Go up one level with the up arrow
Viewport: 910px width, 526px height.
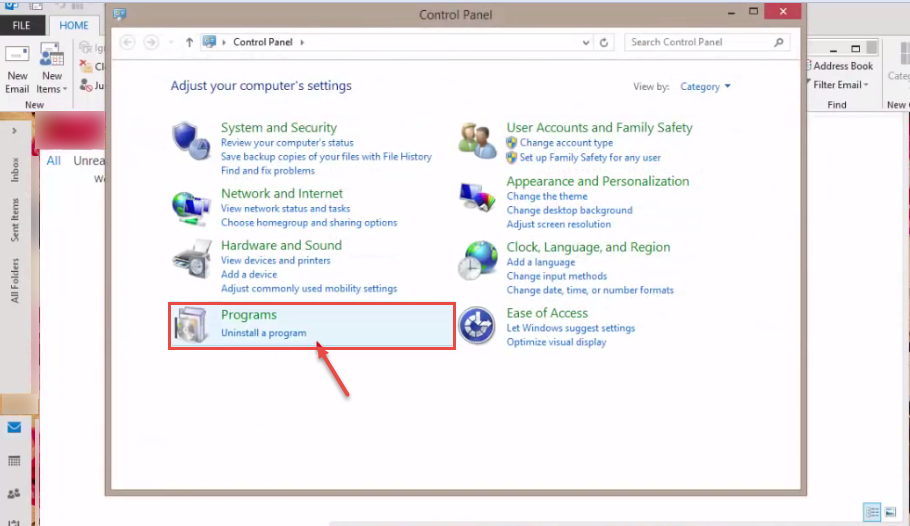(x=189, y=42)
